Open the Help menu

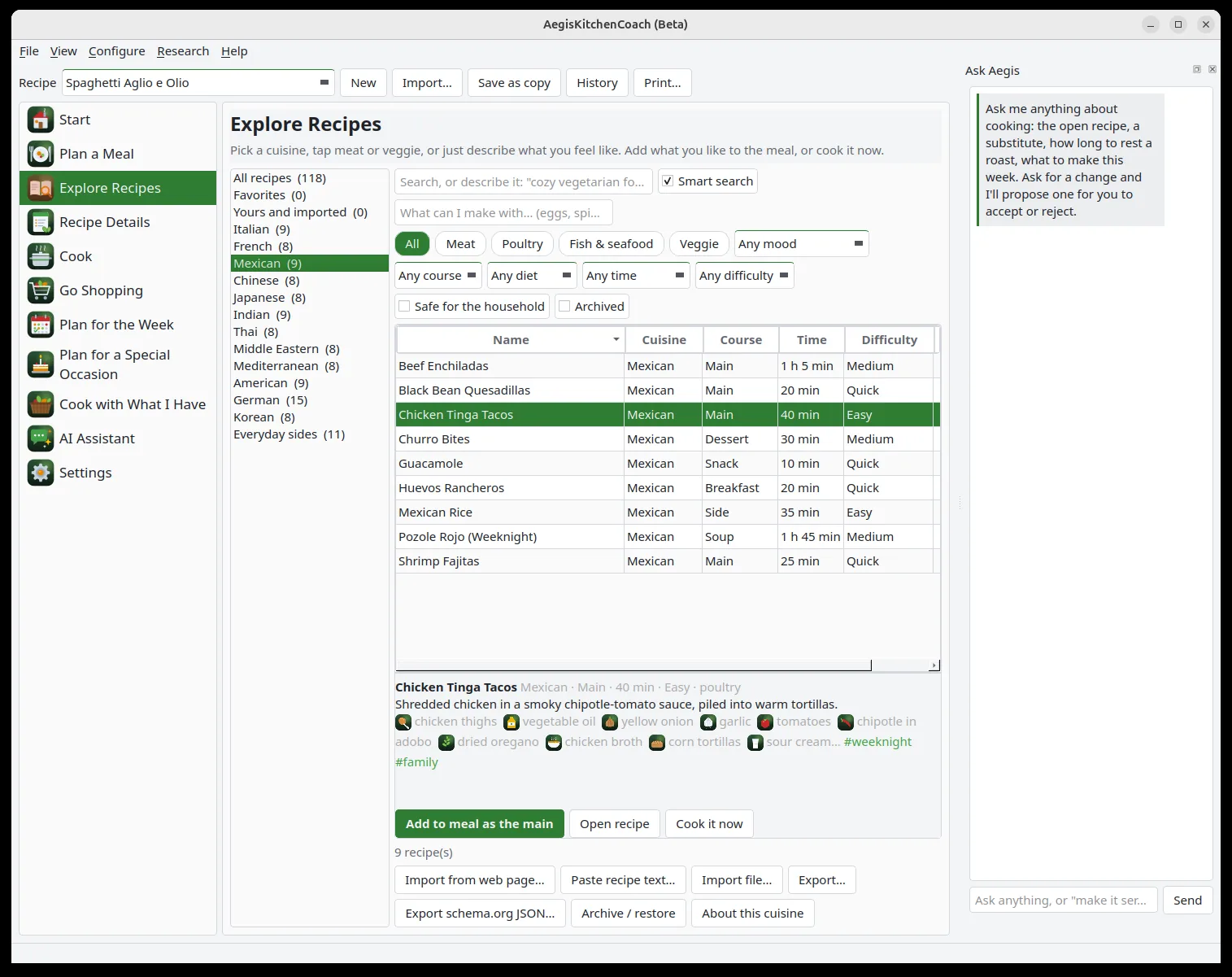(x=234, y=51)
